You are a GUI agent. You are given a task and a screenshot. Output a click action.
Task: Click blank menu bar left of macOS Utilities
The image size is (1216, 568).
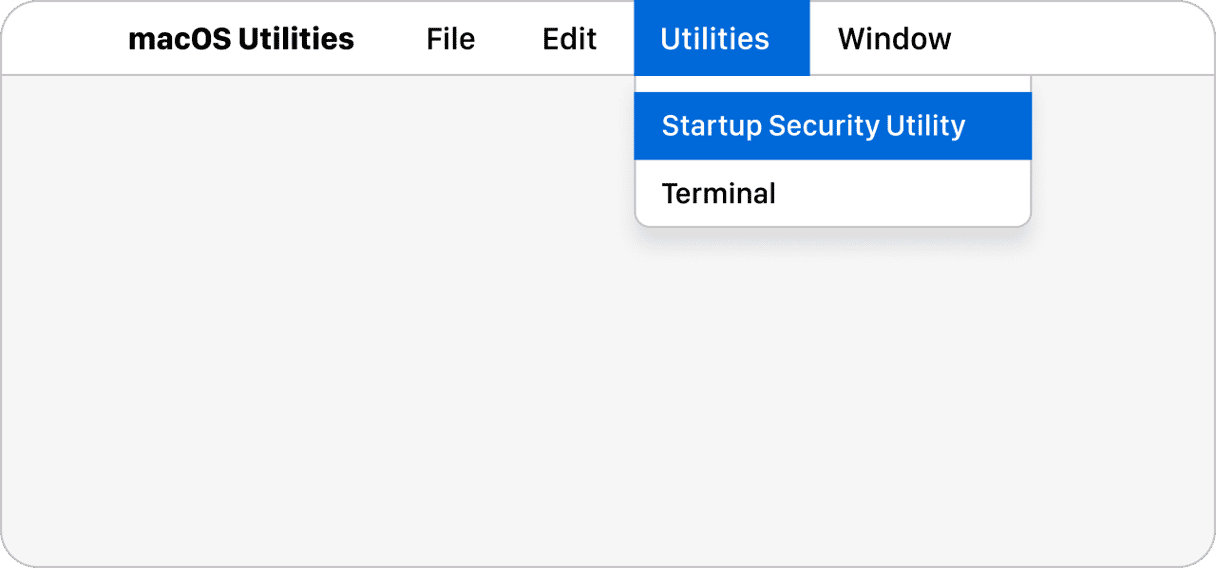[60, 39]
